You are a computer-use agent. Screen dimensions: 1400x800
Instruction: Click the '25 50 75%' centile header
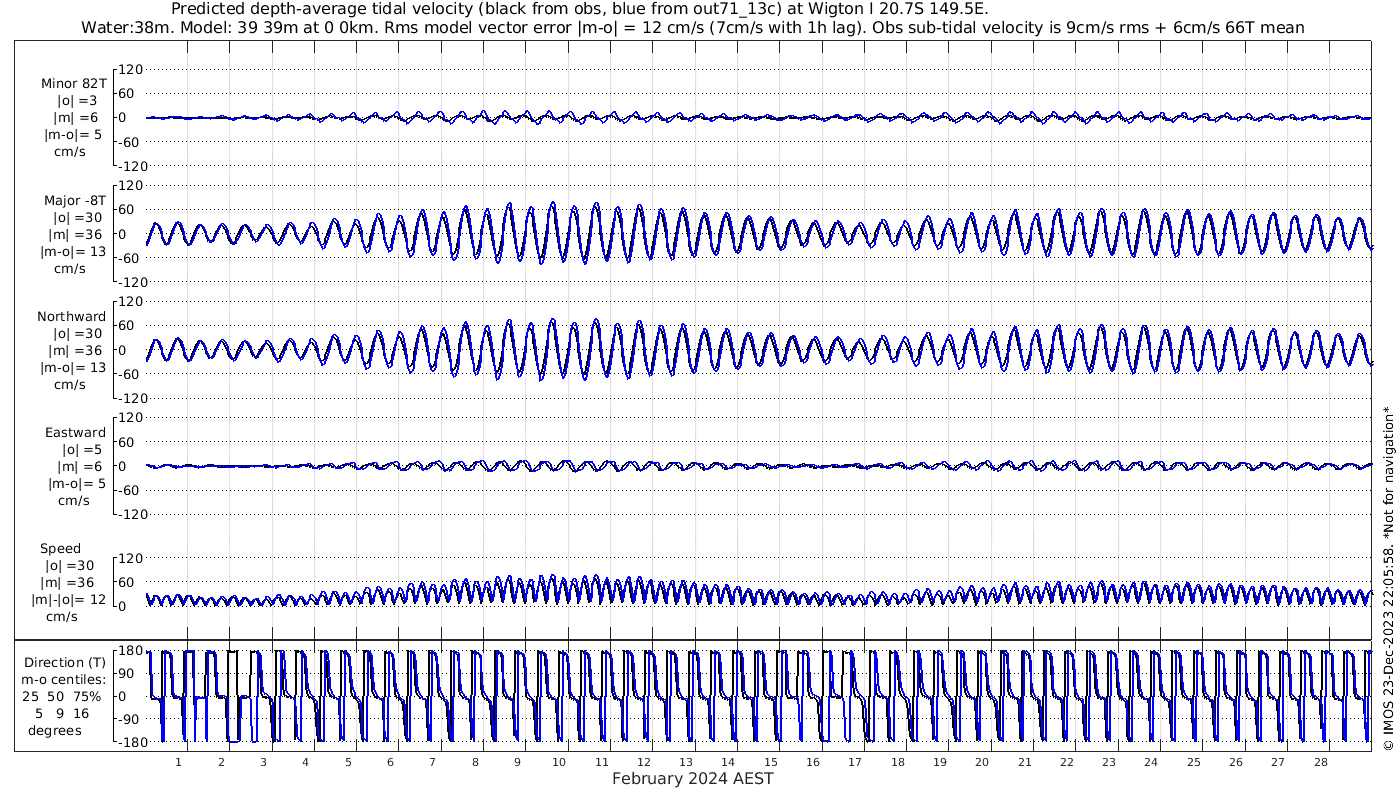pos(63,697)
